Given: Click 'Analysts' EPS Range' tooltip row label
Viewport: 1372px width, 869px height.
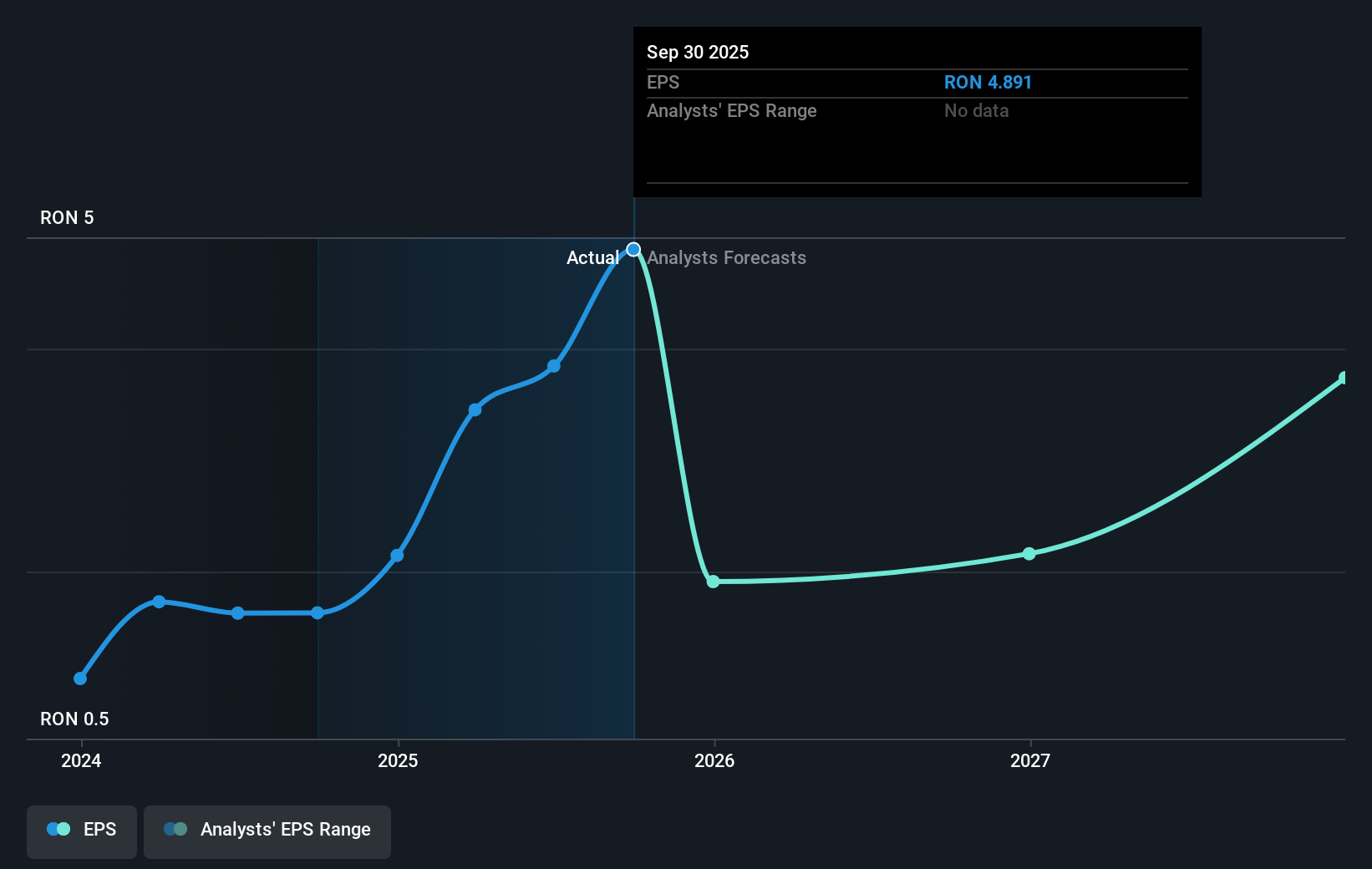Looking at the screenshot, I should [732, 111].
